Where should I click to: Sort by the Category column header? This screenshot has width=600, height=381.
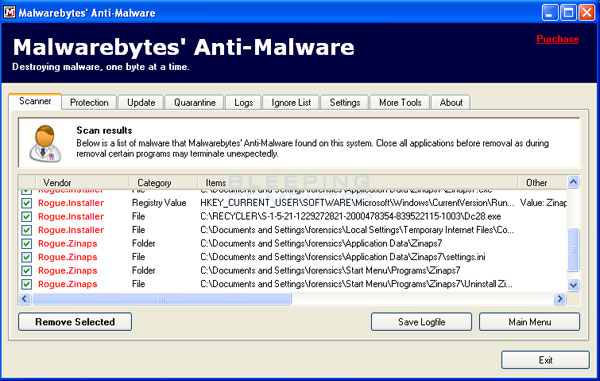[163, 182]
